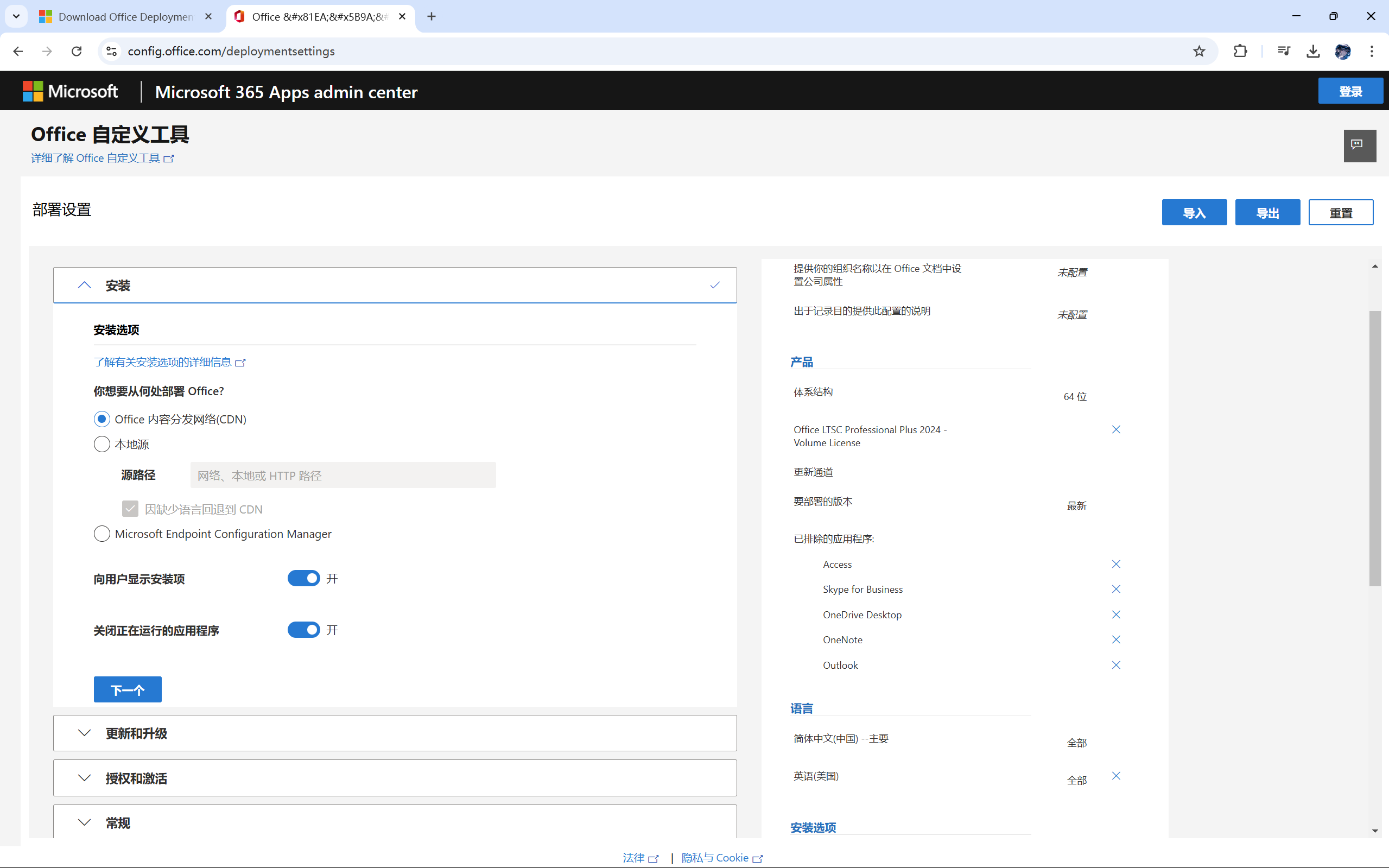
Task: Open 了解有关安装选项的详细信息 link
Action: coord(169,362)
